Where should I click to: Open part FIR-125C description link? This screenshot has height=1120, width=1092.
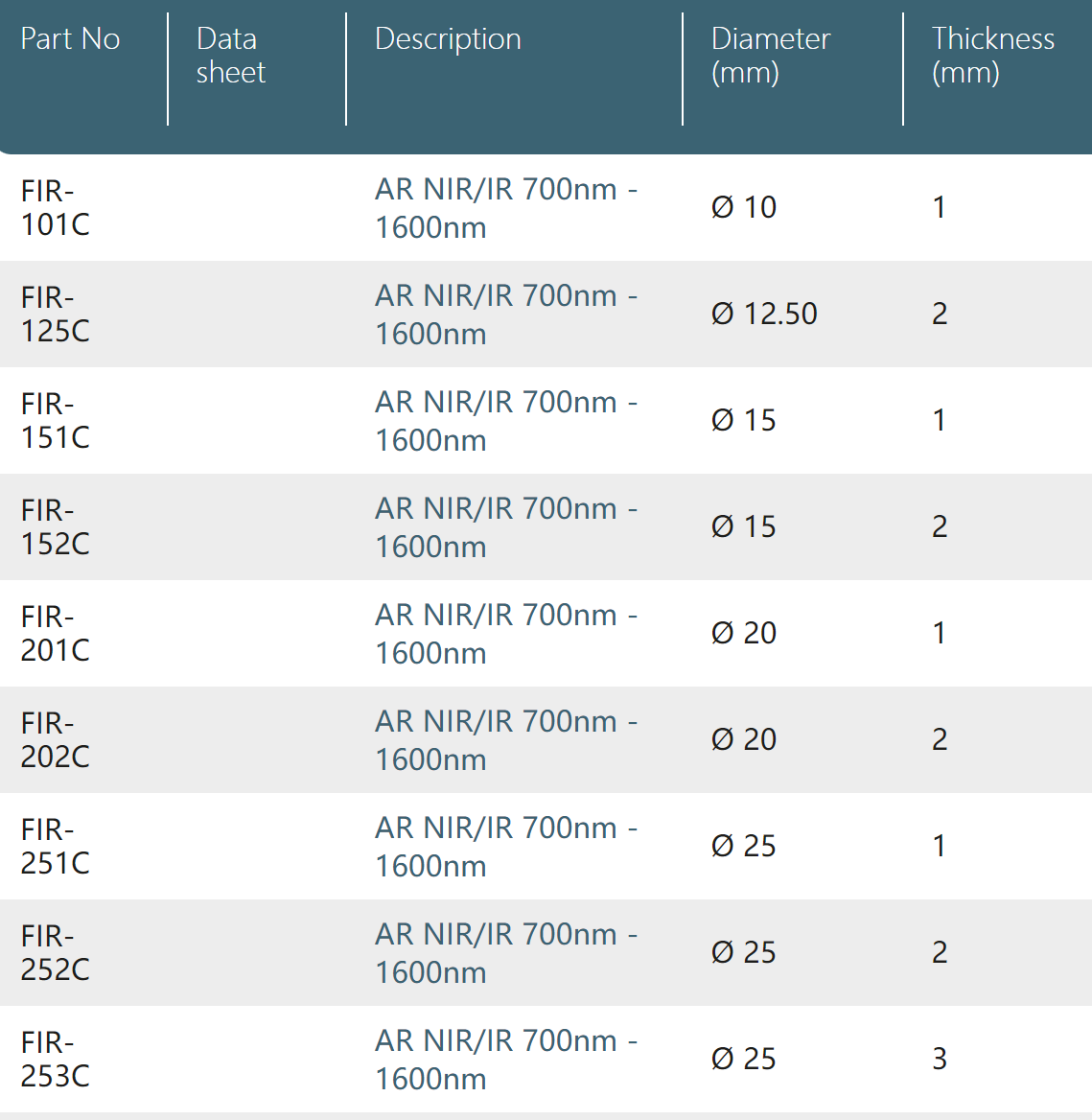[506, 315]
